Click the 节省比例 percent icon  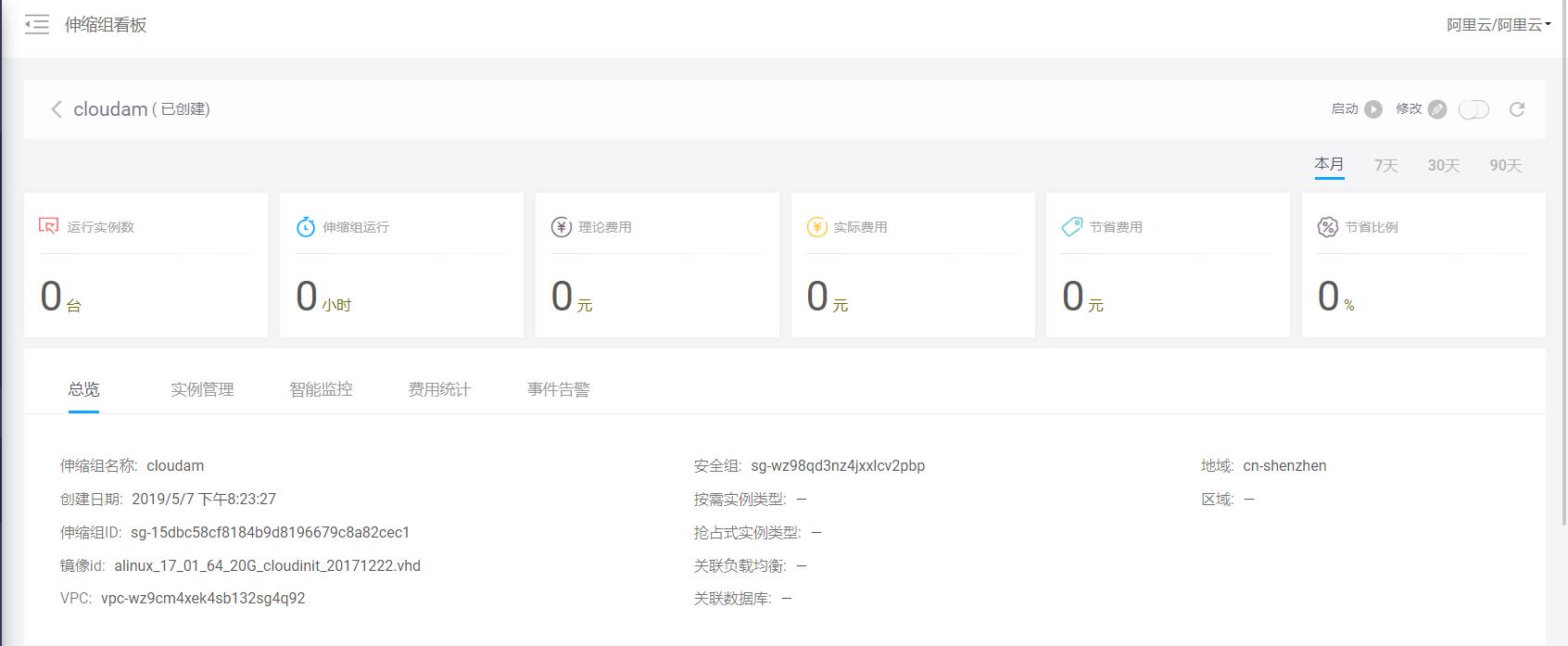[1327, 227]
